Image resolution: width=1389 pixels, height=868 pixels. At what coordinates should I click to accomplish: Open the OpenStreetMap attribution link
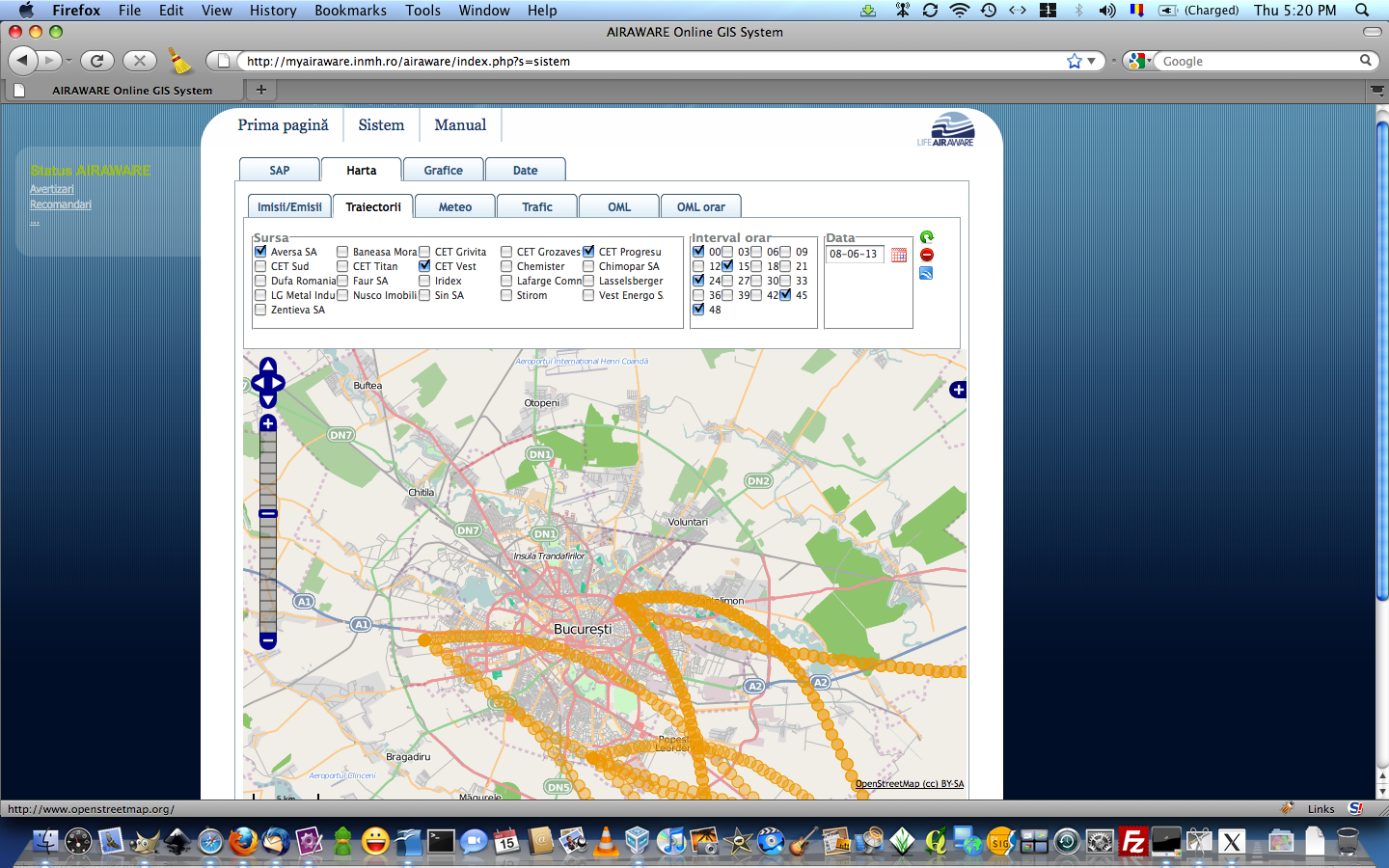click(910, 784)
